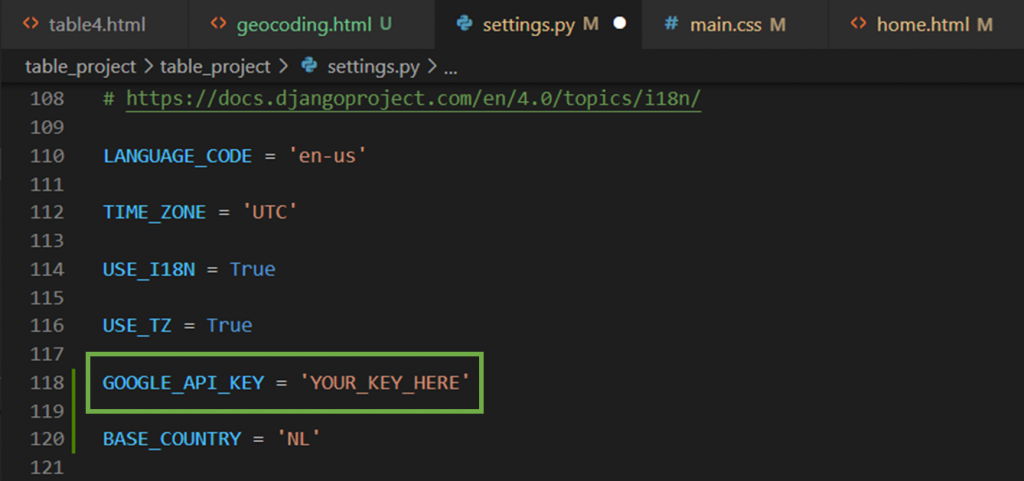This screenshot has width=1024, height=481.
Task: Click the HTML icon on table4.html tab
Action: point(30,24)
